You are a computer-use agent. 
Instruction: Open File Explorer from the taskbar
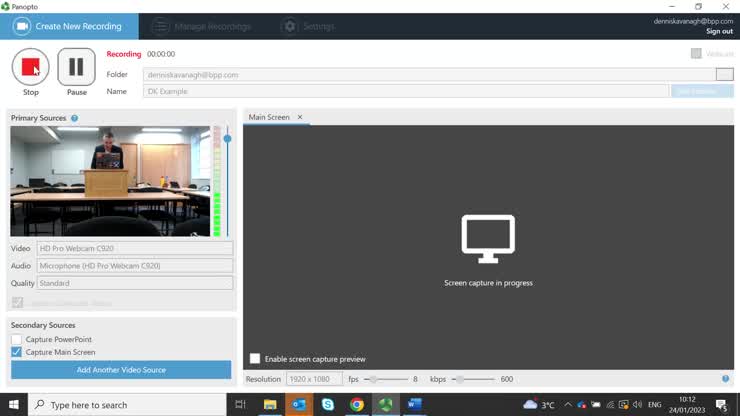pyautogui.click(x=270, y=405)
